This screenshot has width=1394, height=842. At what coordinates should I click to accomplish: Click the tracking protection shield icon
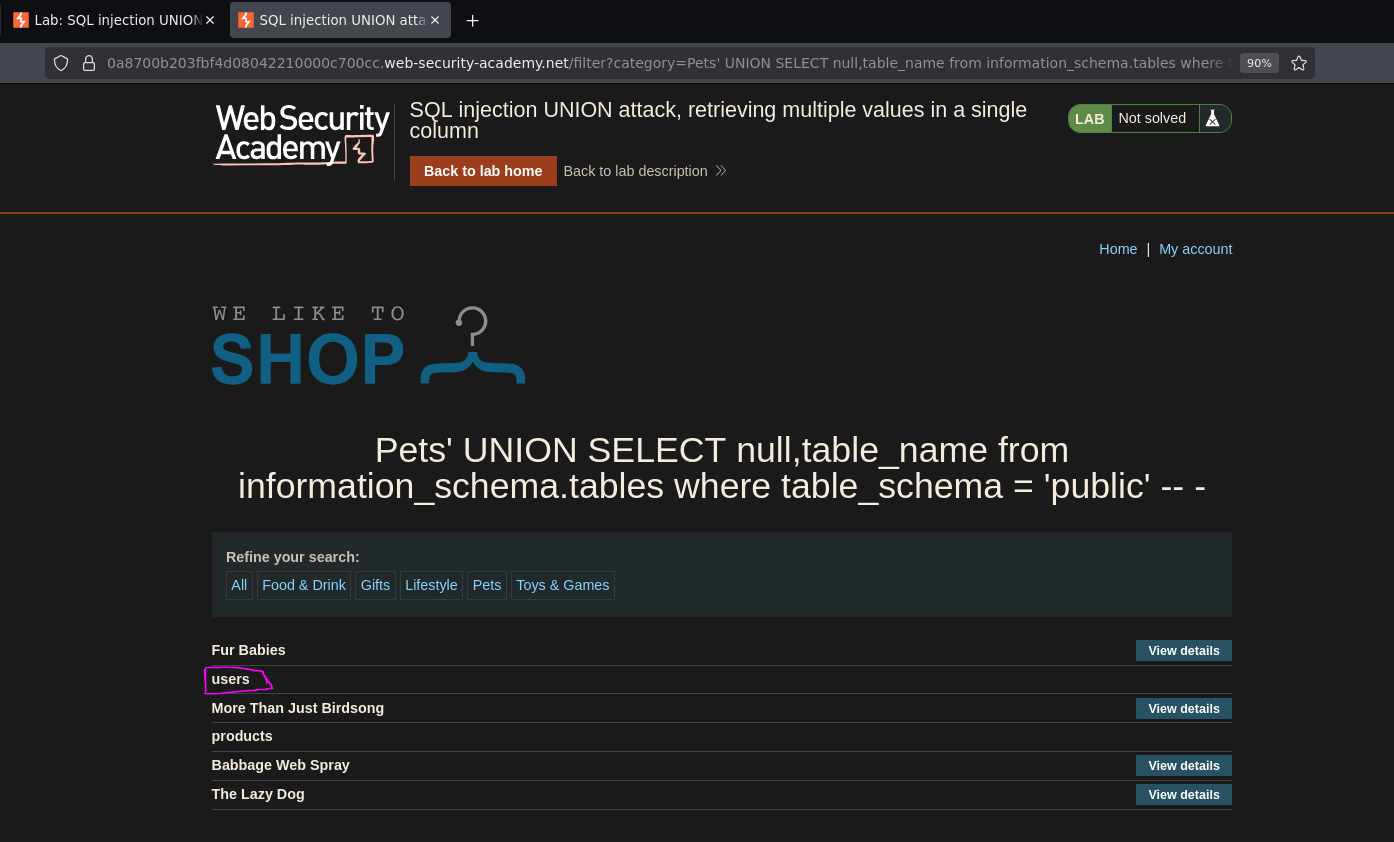[61, 63]
